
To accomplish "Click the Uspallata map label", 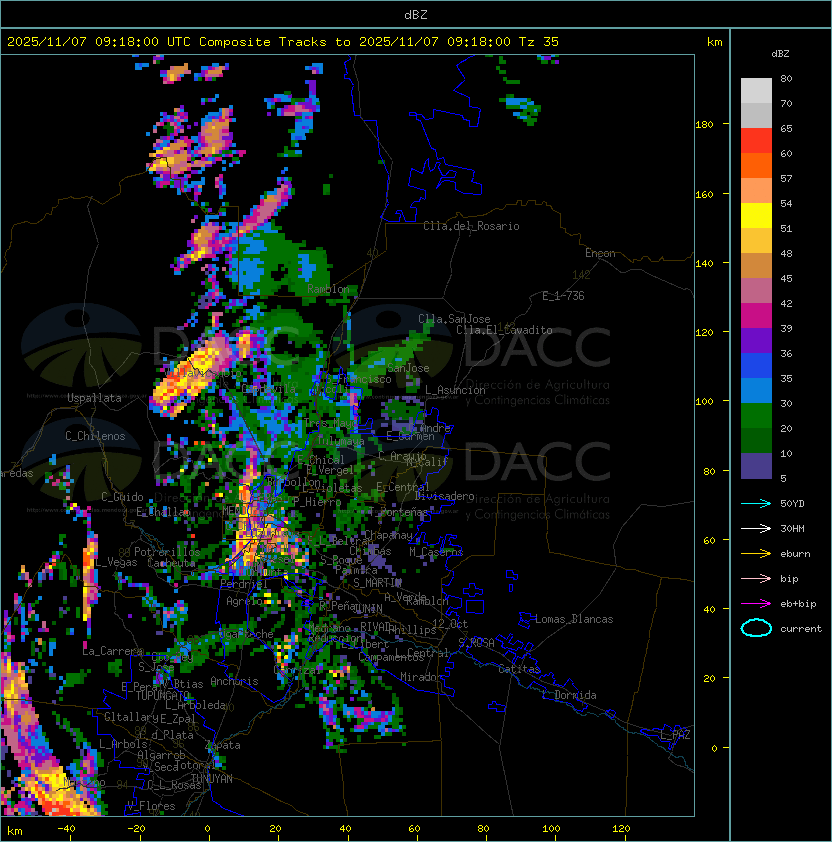I will pos(94,398).
